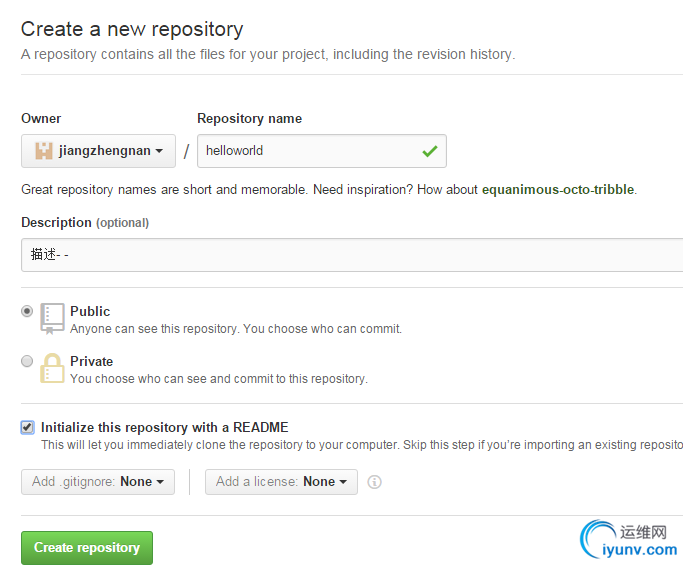Click the Private option label
The image size is (683, 566).
pos(91,361)
